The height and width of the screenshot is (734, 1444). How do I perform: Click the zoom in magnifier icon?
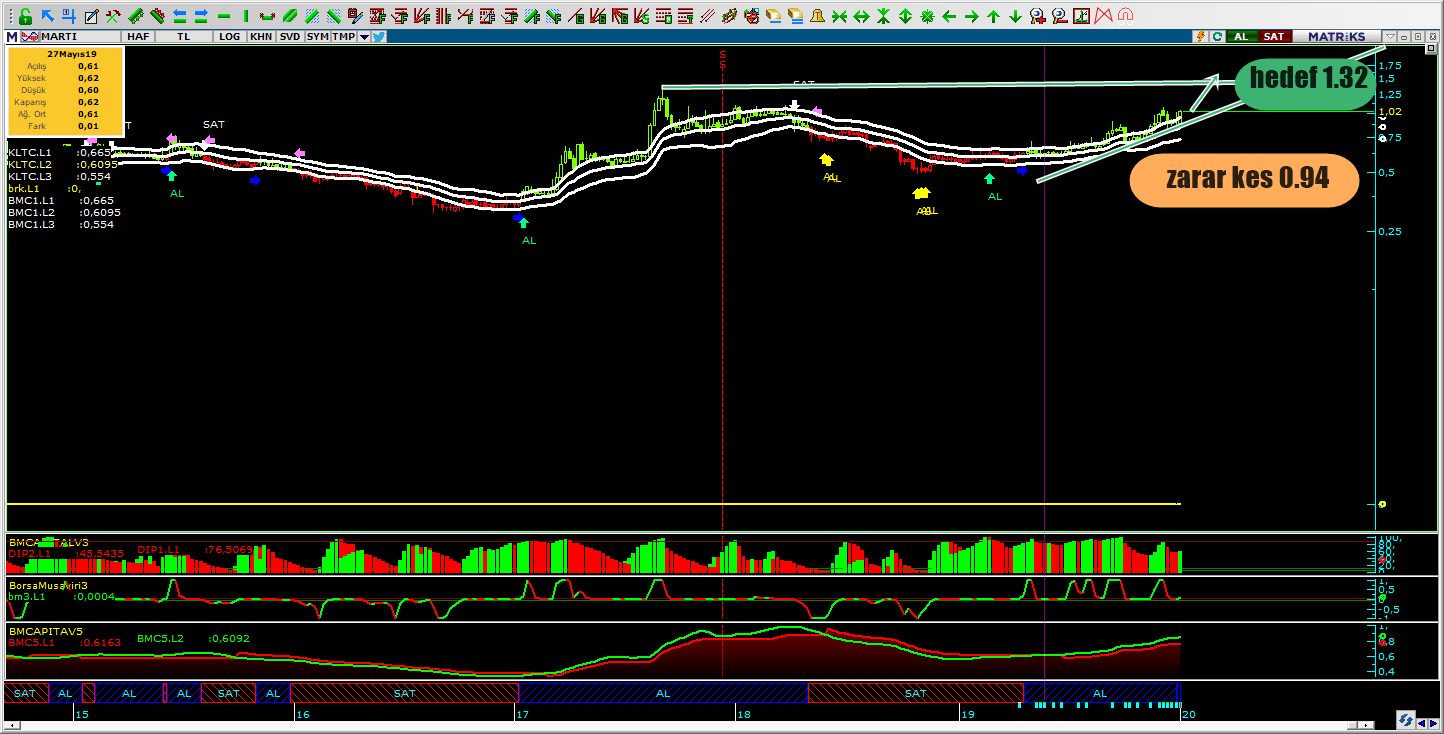tap(1037, 16)
